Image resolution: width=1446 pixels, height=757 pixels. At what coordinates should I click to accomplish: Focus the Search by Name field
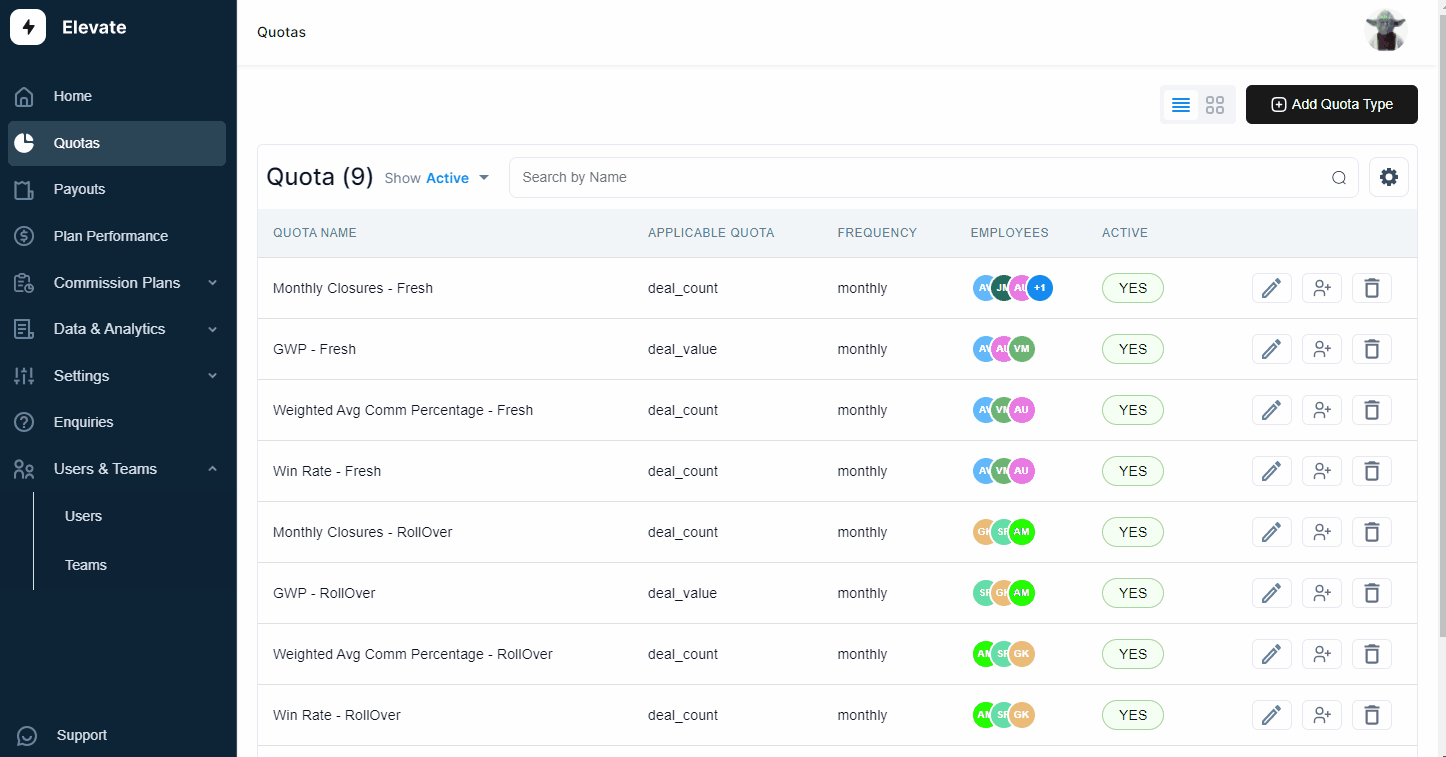coord(934,177)
